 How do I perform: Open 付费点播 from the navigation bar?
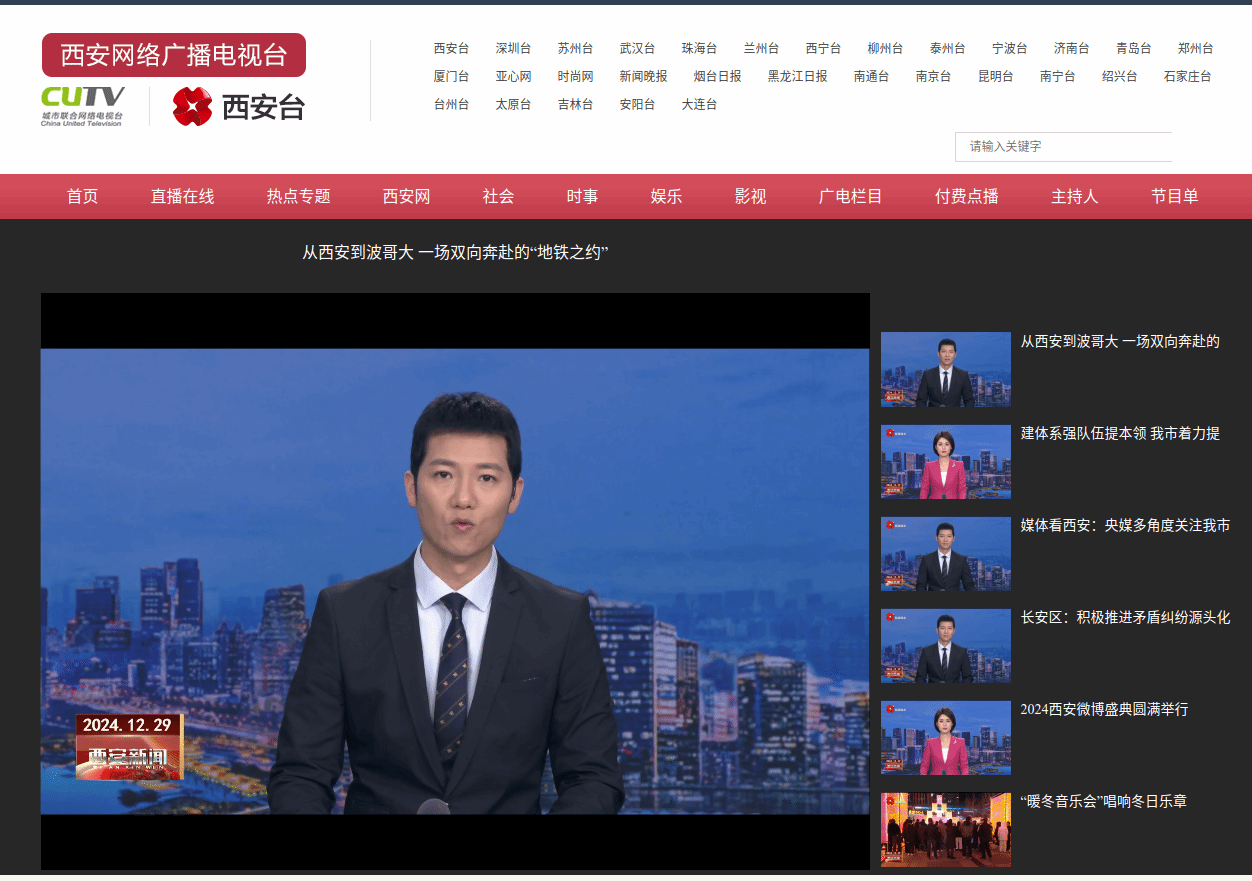pos(966,197)
